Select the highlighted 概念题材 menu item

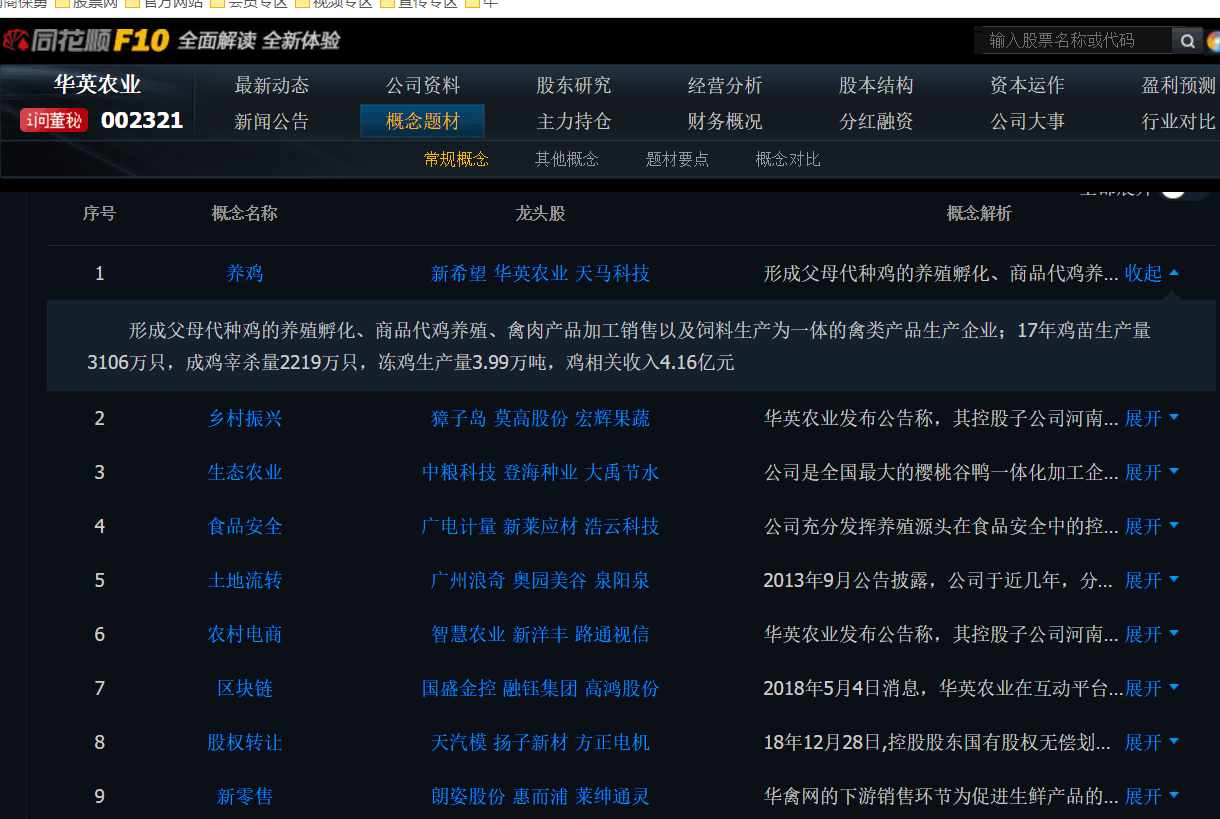[423, 122]
